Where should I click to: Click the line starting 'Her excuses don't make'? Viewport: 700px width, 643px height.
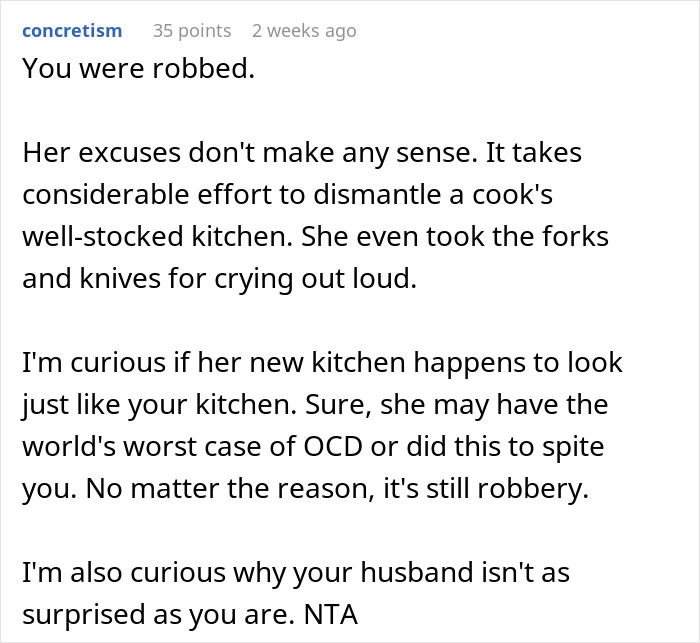pyautogui.click(x=302, y=152)
